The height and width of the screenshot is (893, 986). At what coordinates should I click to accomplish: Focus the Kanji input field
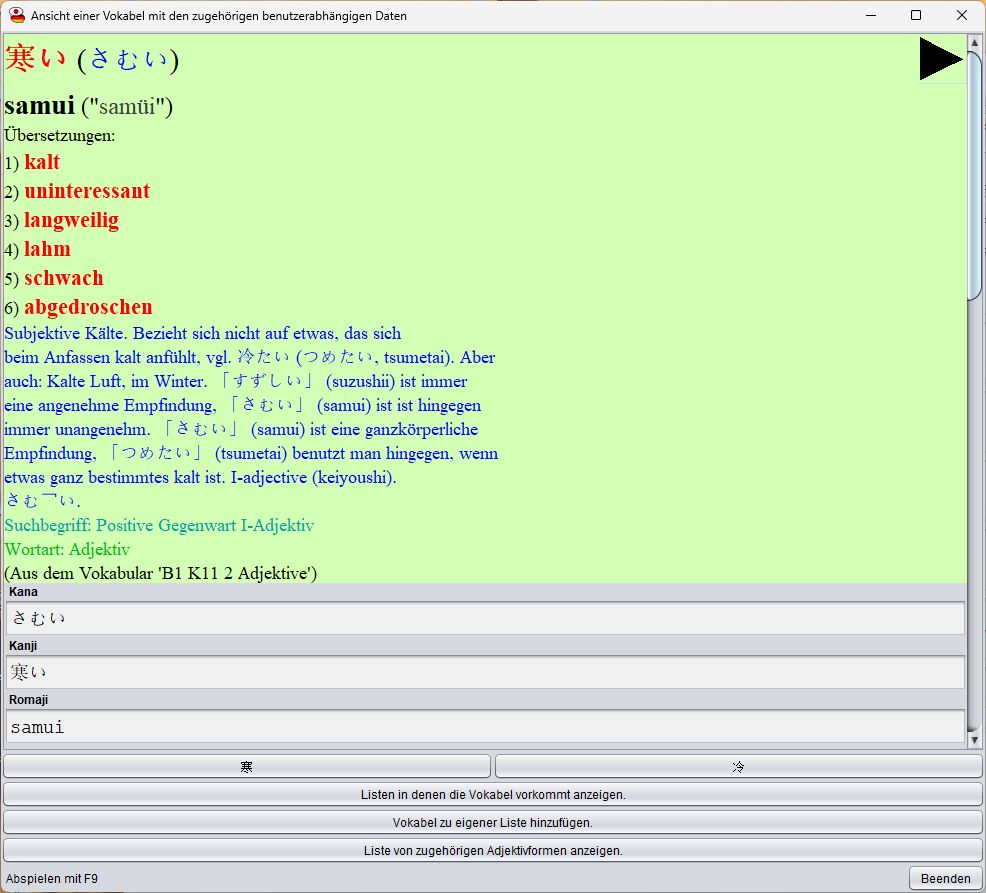(485, 673)
